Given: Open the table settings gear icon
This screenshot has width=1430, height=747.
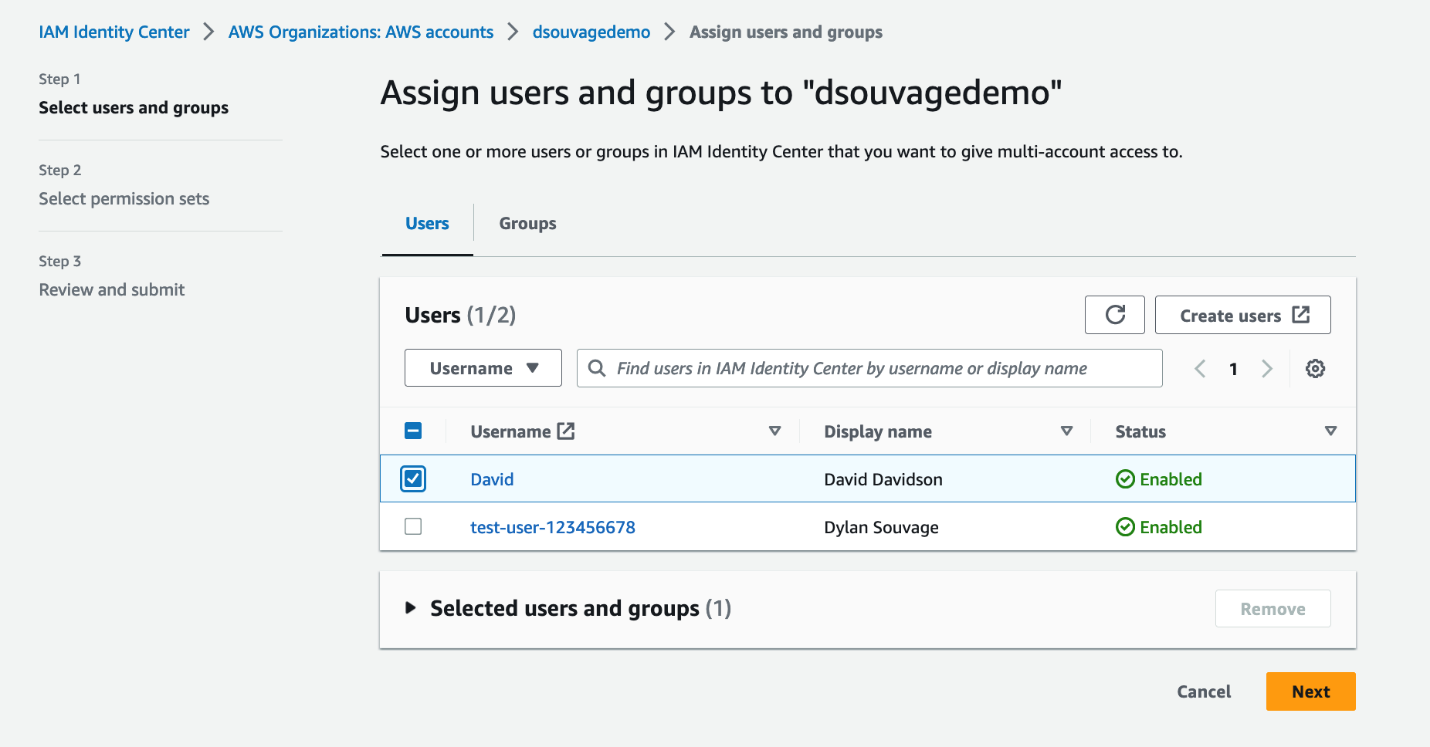Looking at the screenshot, I should tap(1315, 368).
